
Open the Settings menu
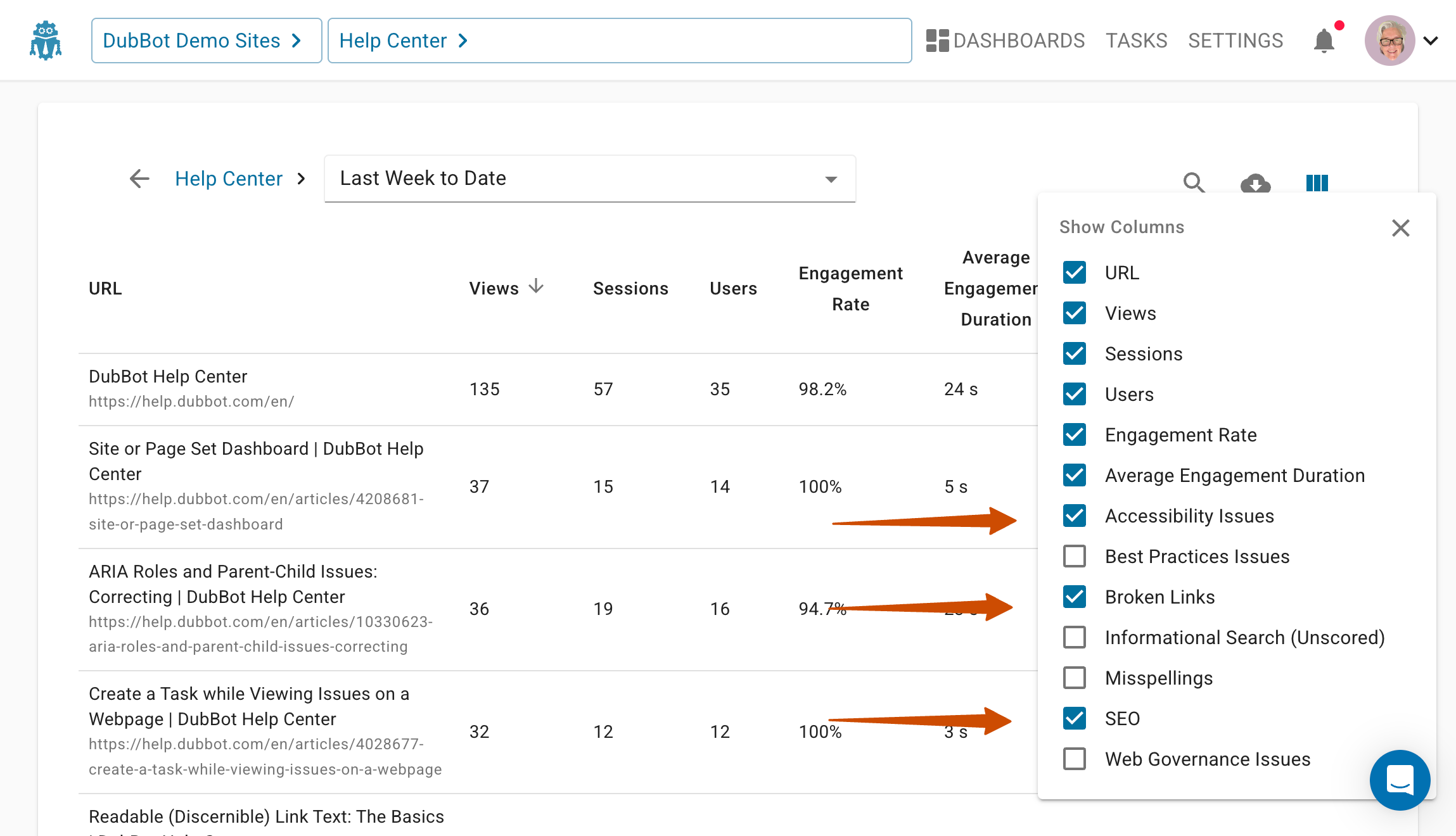pyautogui.click(x=1235, y=40)
